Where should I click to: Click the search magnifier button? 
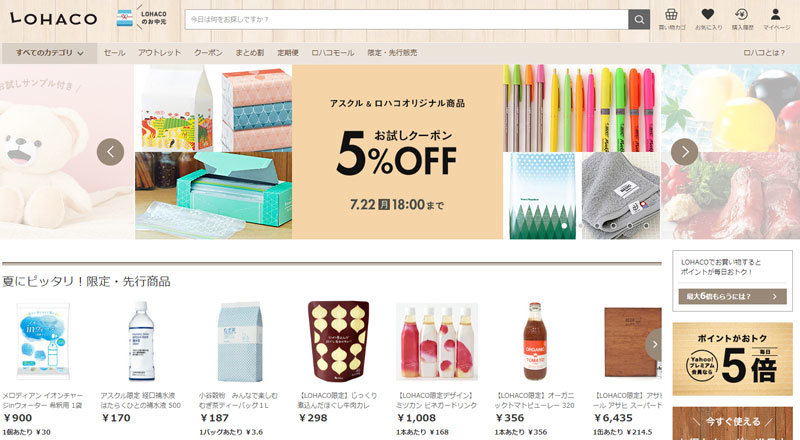click(639, 20)
